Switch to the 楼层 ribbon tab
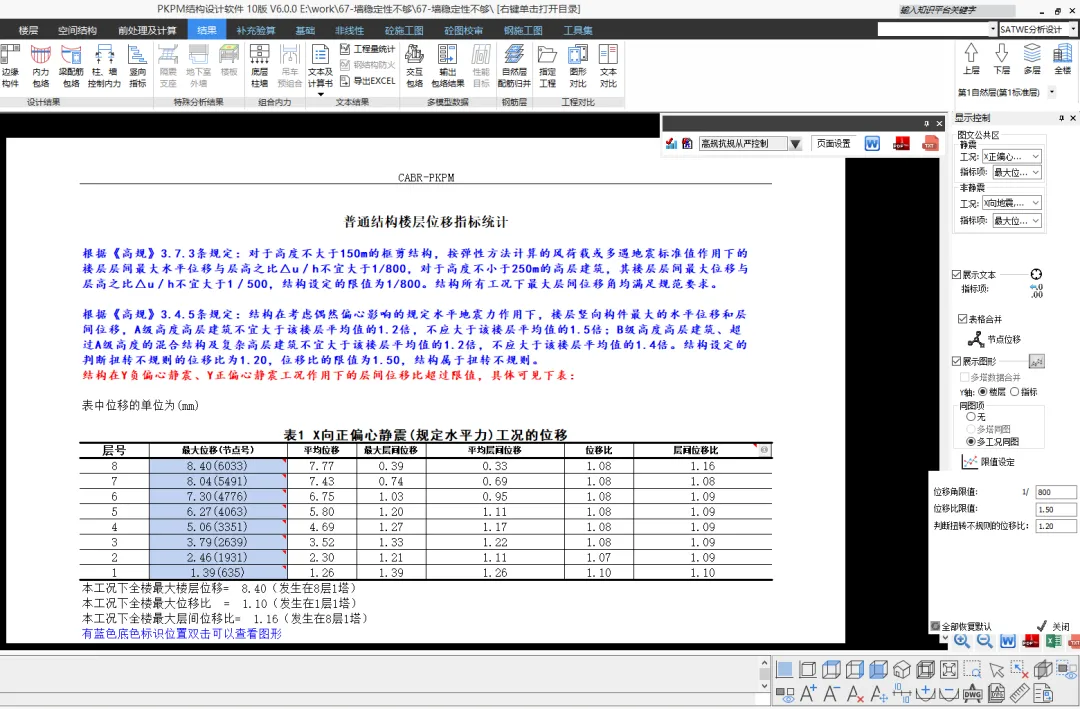 pos(28,30)
